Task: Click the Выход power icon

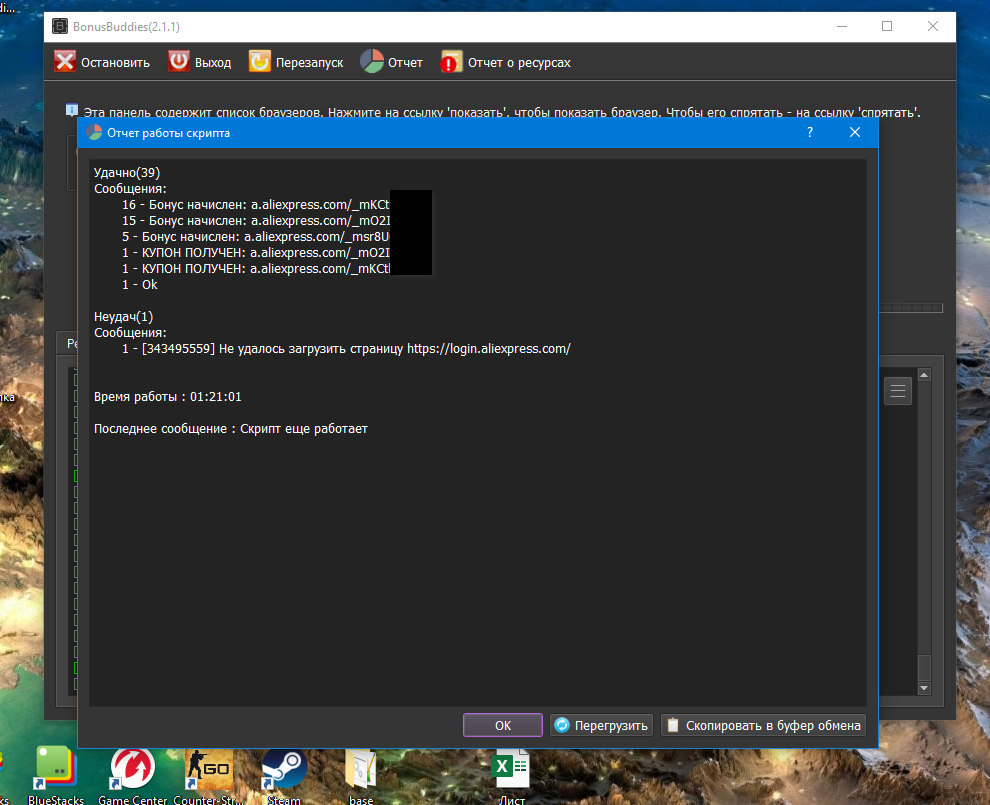Action: [x=179, y=61]
